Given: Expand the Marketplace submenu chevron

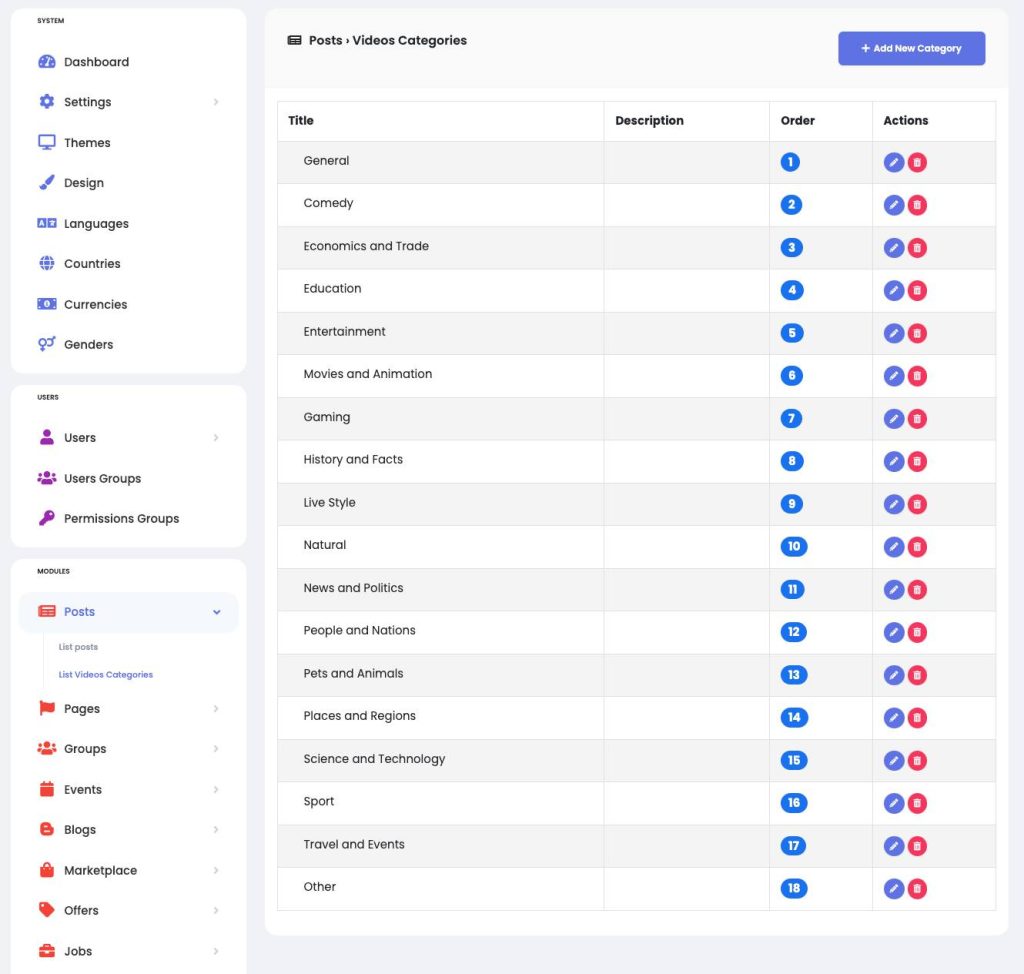Looking at the screenshot, I should tap(216, 870).
